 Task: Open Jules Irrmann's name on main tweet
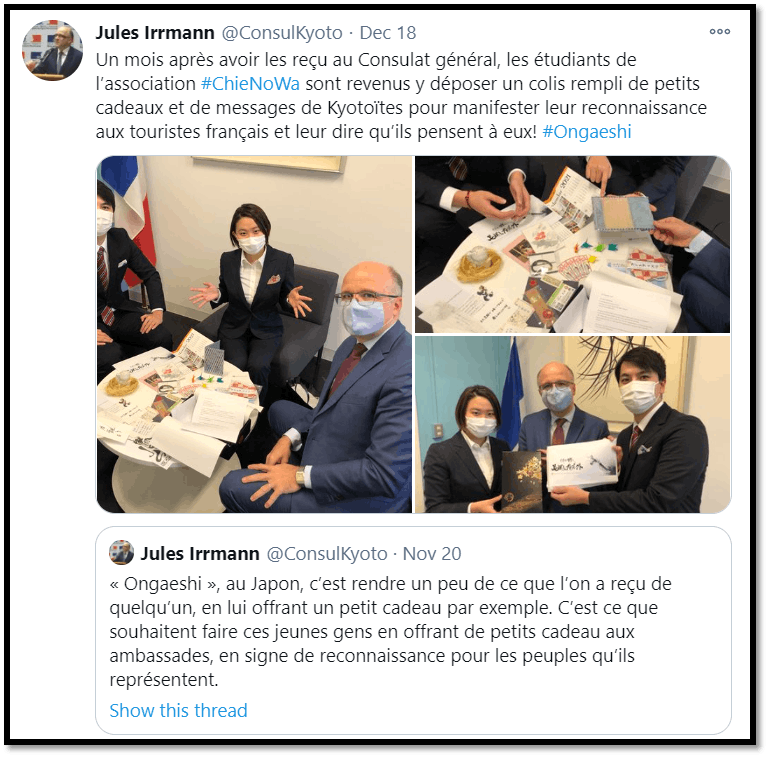point(155,33)
